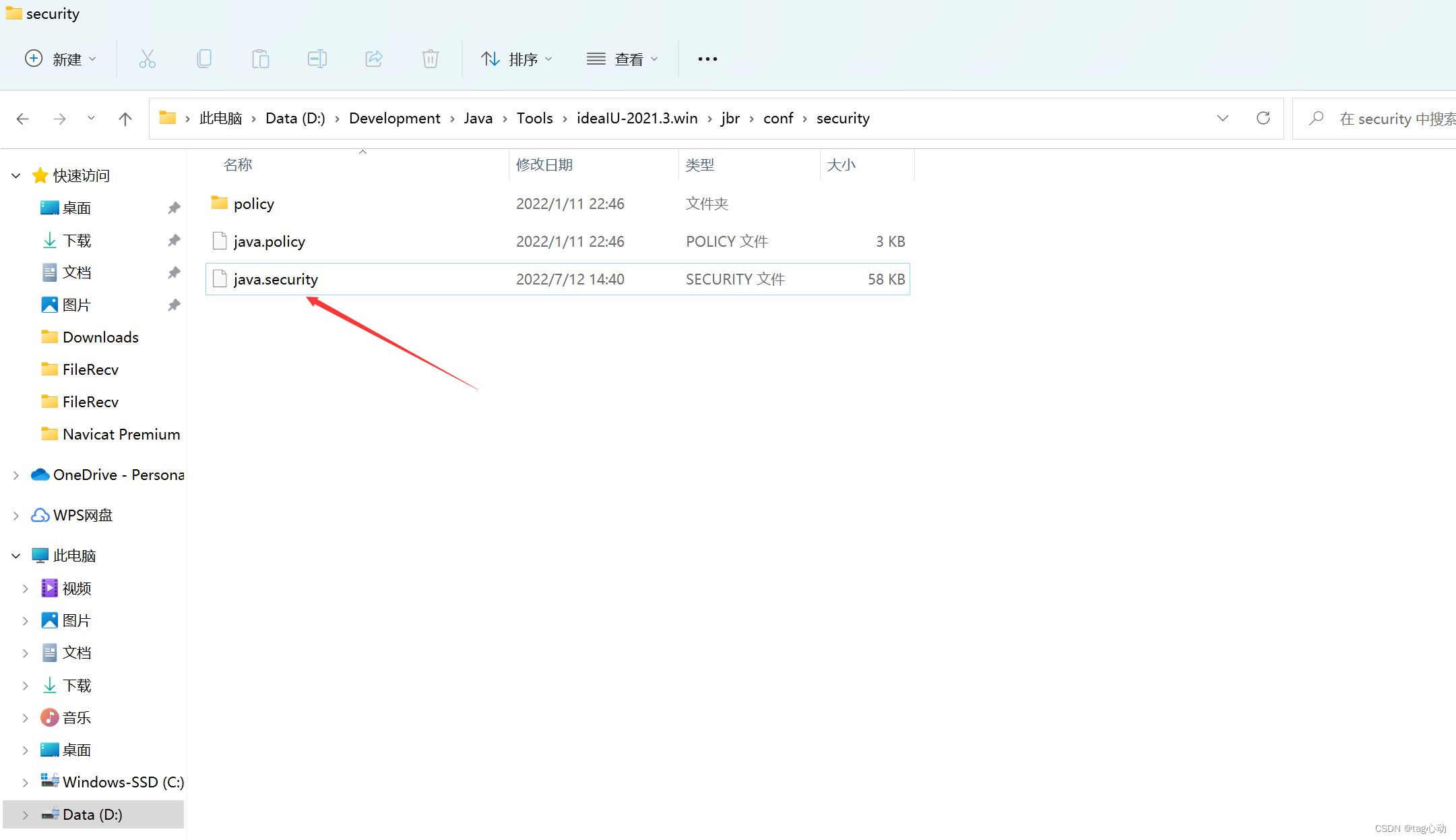Image resolution: width=1456 pixels, height=840 pixels.
Task: Expand the OneDrive - Personal node
Action: click(16, 475)
